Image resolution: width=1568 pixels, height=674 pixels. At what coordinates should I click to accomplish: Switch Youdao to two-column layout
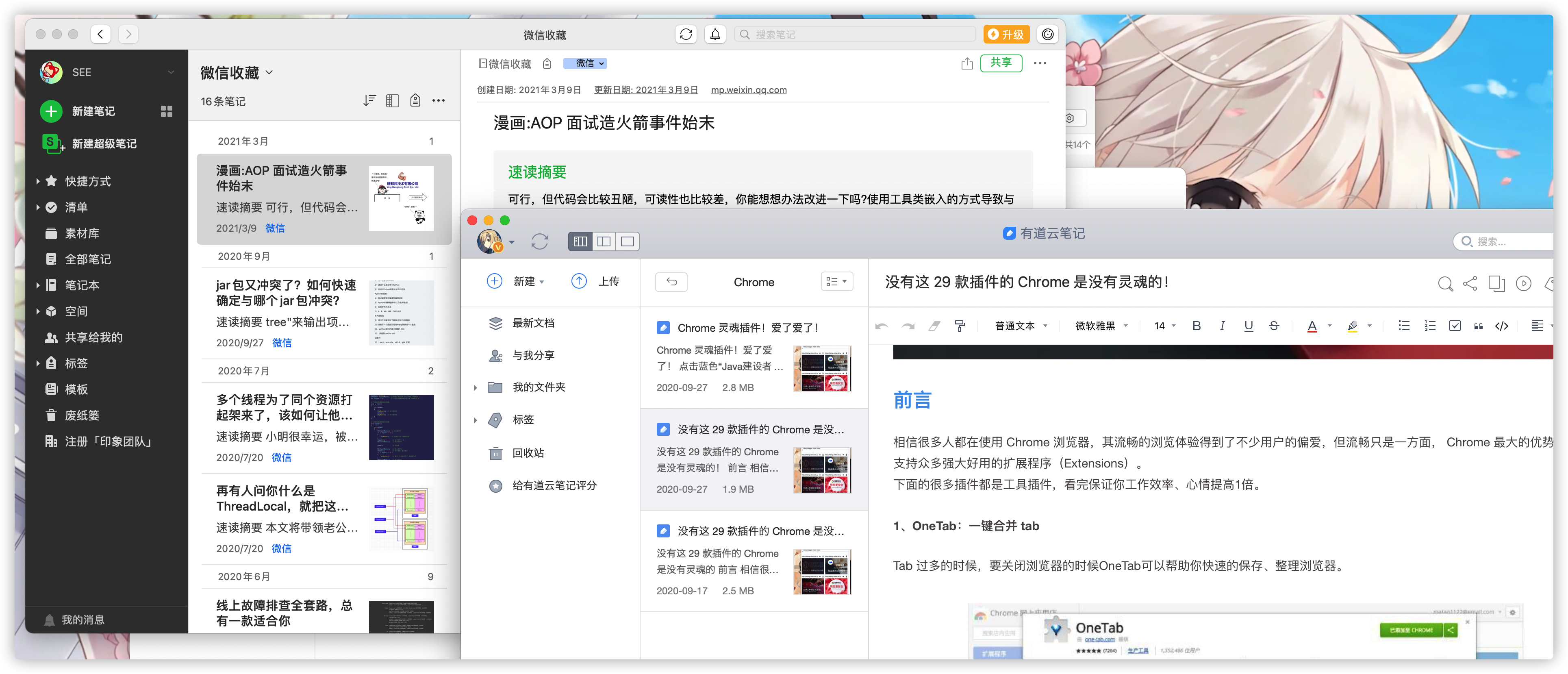tap(604, 242)
